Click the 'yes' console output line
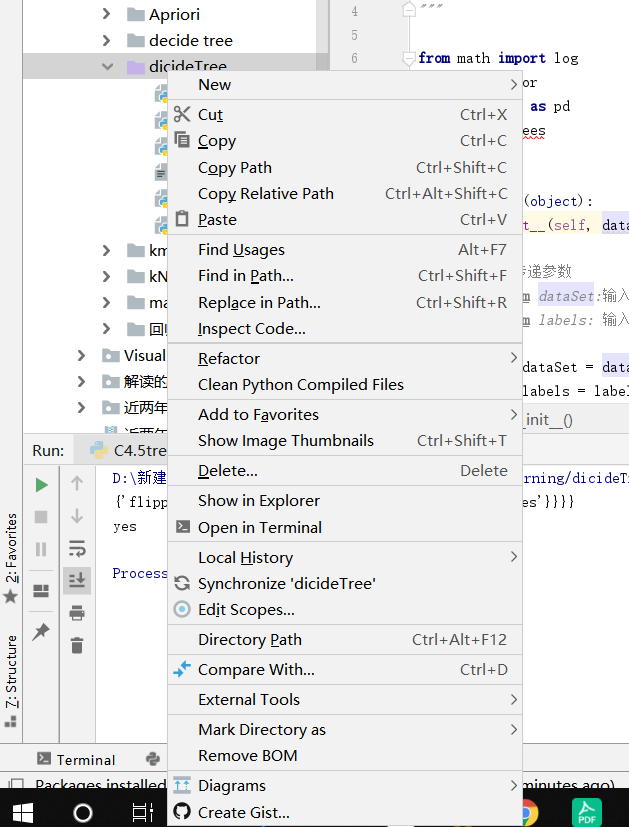 pos(125,527)
